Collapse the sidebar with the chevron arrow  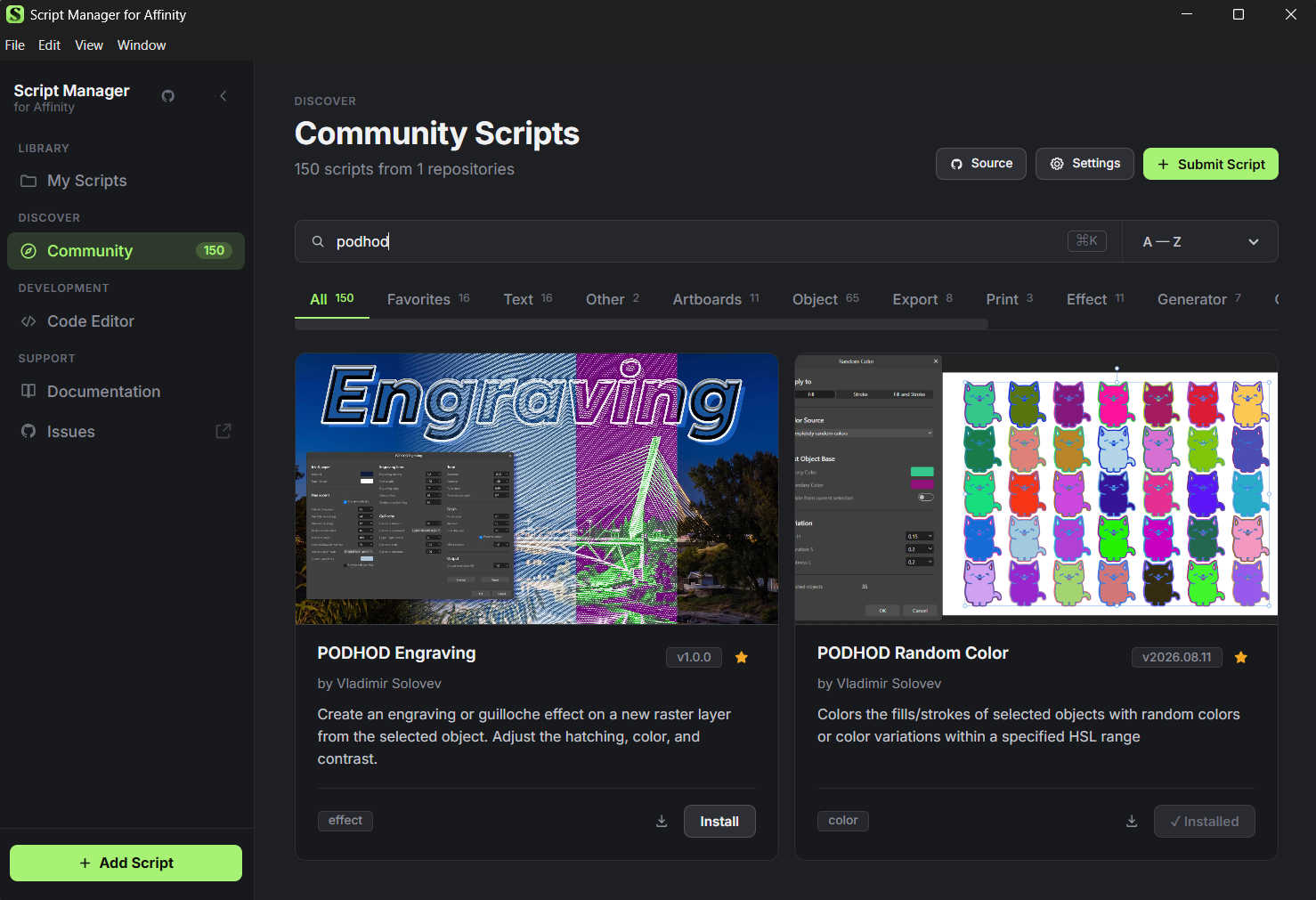point(223,96)
